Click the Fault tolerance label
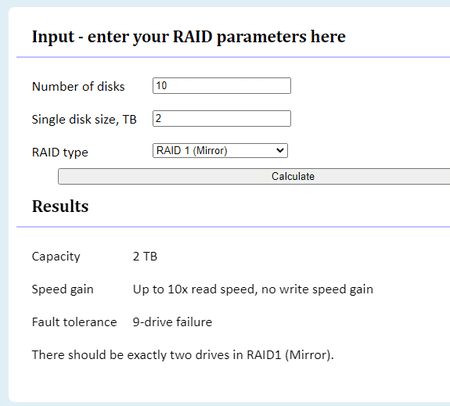The width and height of the screenshot is (450, 406). (x=74, y=322)
